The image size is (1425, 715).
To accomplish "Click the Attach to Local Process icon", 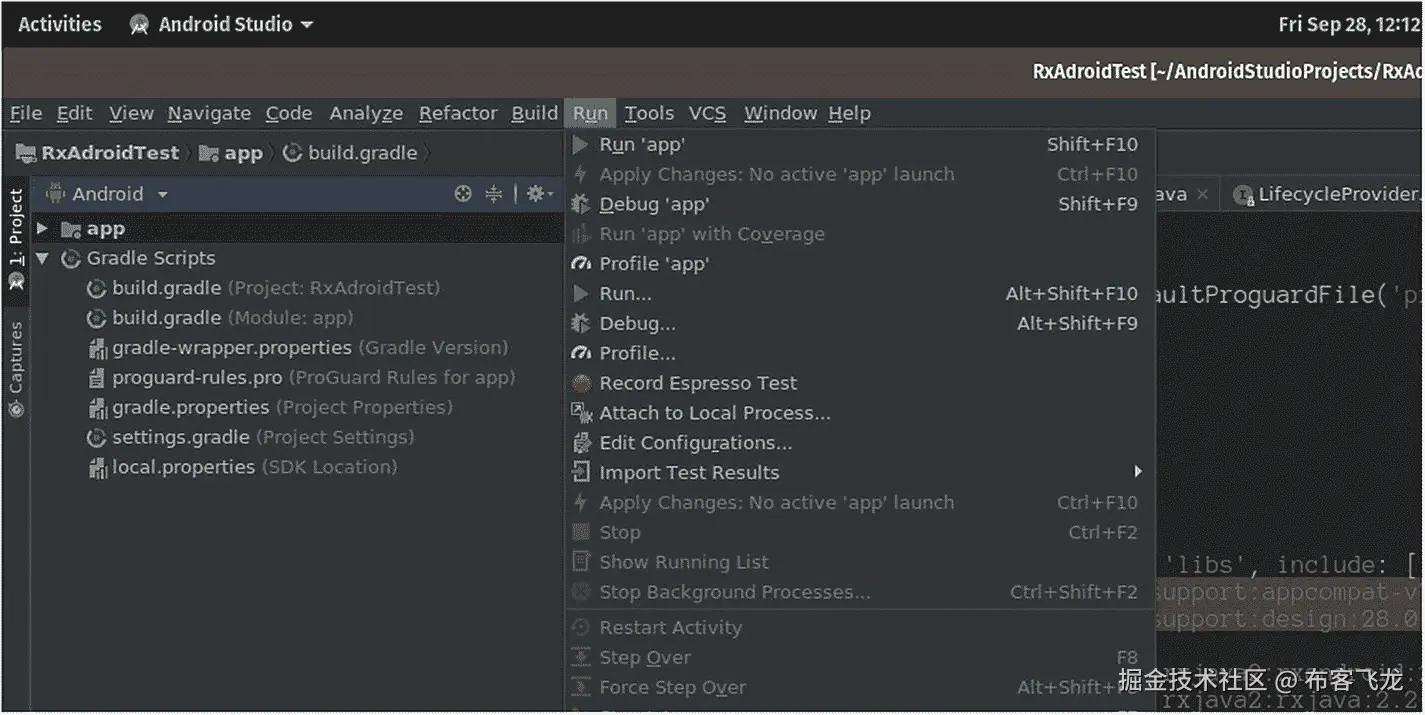I will pos(581,413).
